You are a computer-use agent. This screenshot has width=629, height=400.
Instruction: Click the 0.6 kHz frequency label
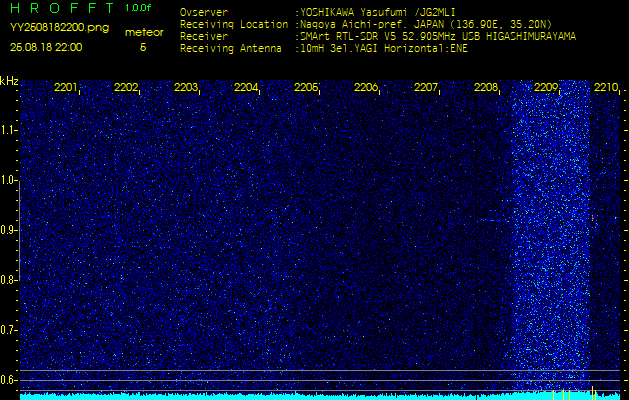pos(9,380)
